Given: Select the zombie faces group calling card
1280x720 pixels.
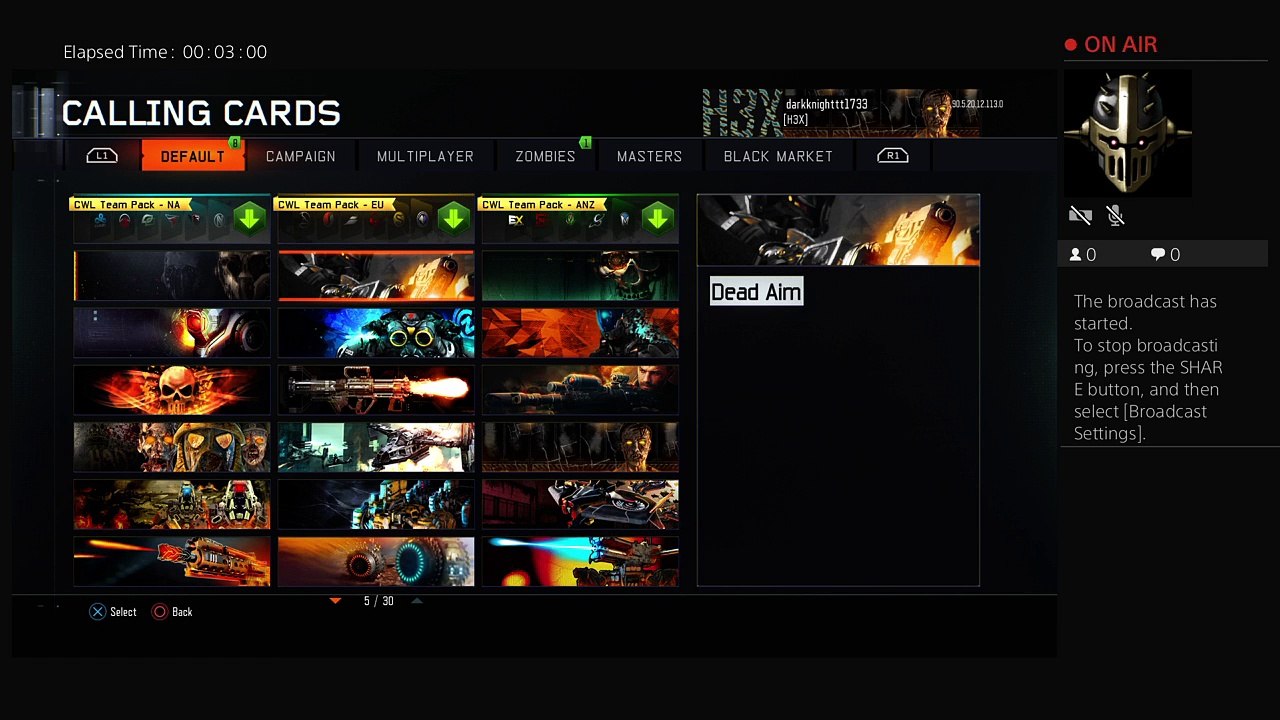Looking at the screenshot, I should click(172, 447).
